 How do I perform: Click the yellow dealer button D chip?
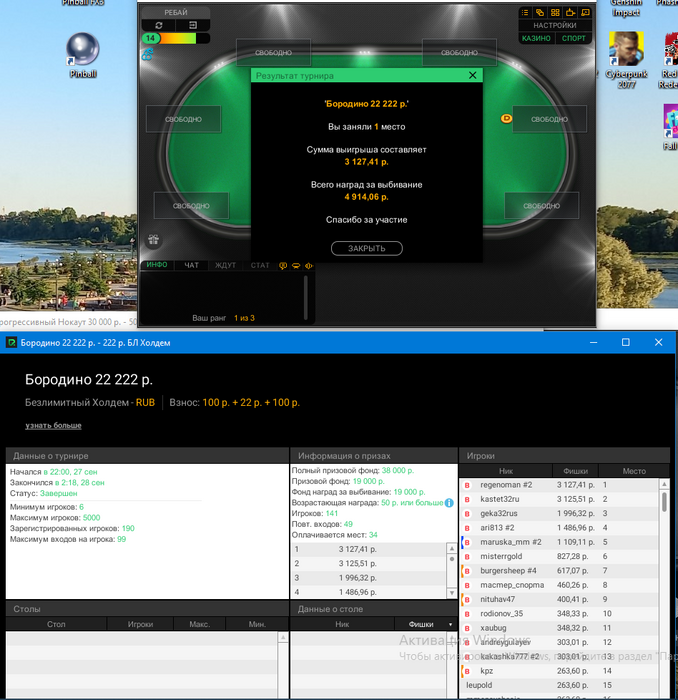[506, 118]
